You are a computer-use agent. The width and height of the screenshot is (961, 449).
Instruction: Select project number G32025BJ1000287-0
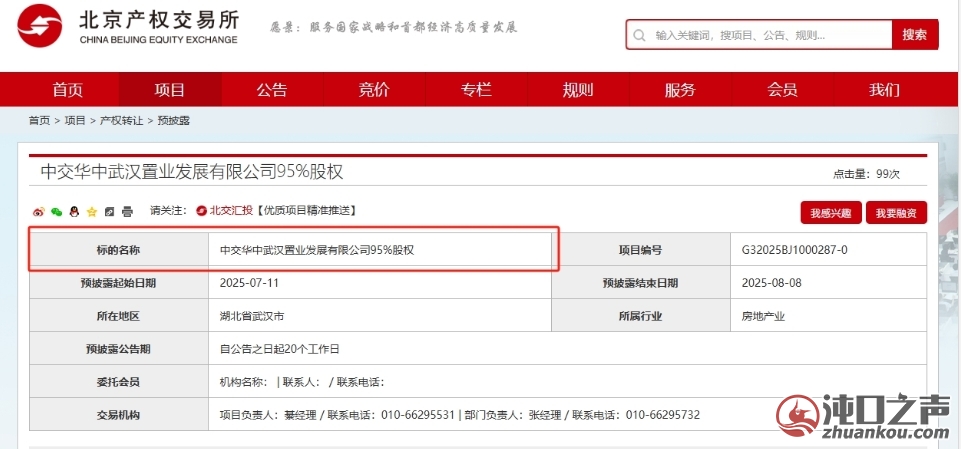[795, 250]
